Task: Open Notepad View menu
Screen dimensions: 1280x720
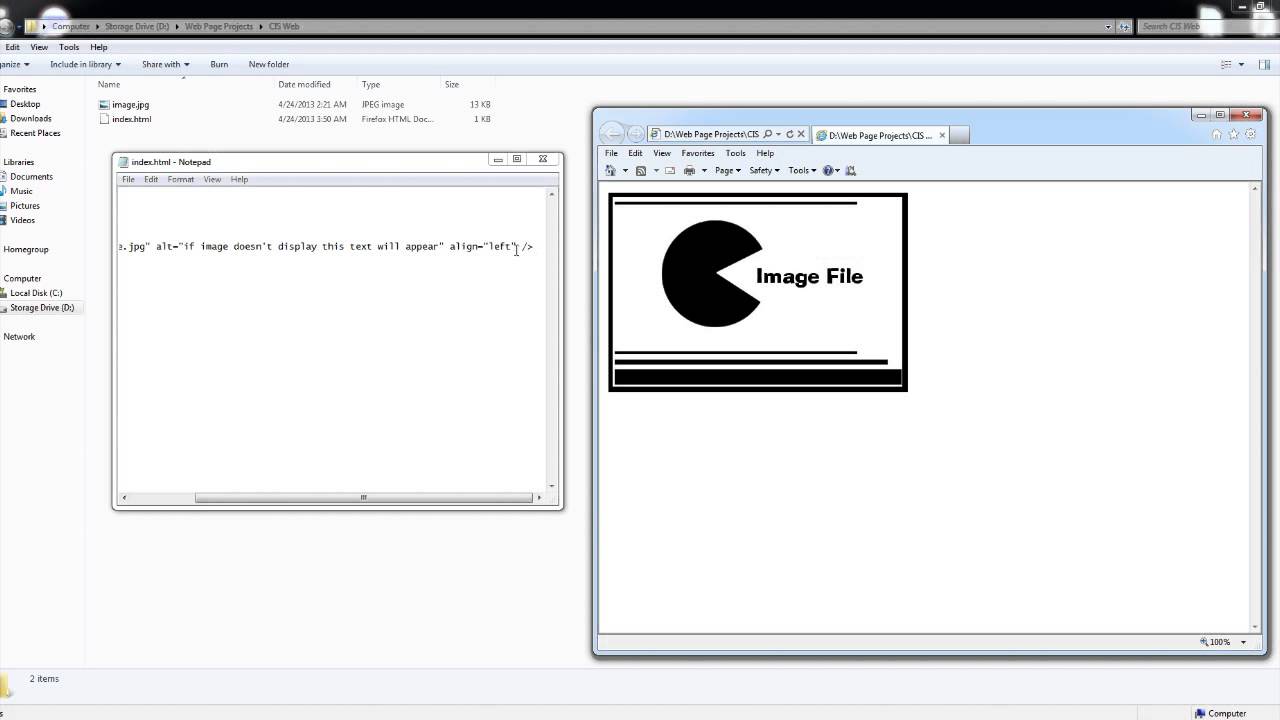Action: pyautogui.click(x=212, y=179)
